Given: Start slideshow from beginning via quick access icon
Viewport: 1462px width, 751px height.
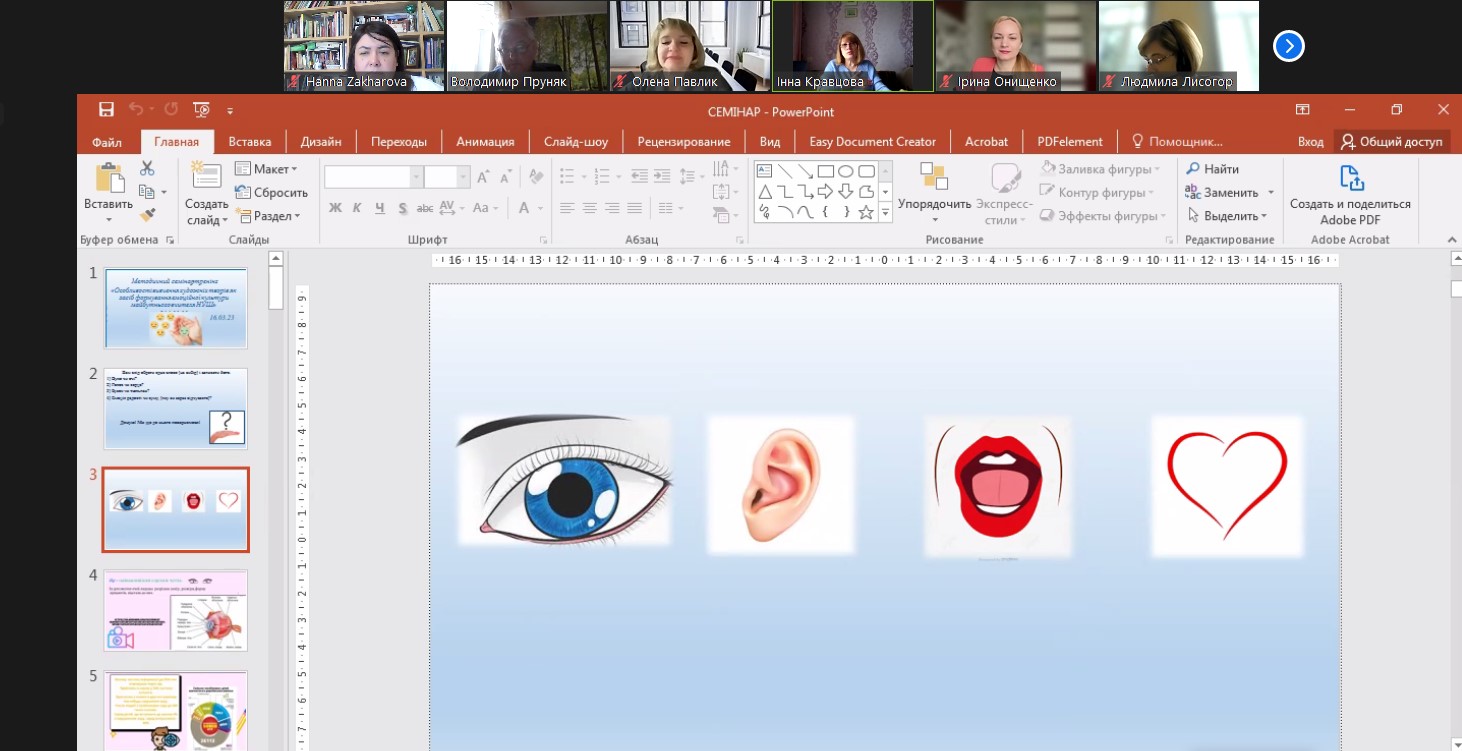Looking at the screenshot, I should (201, 110).
